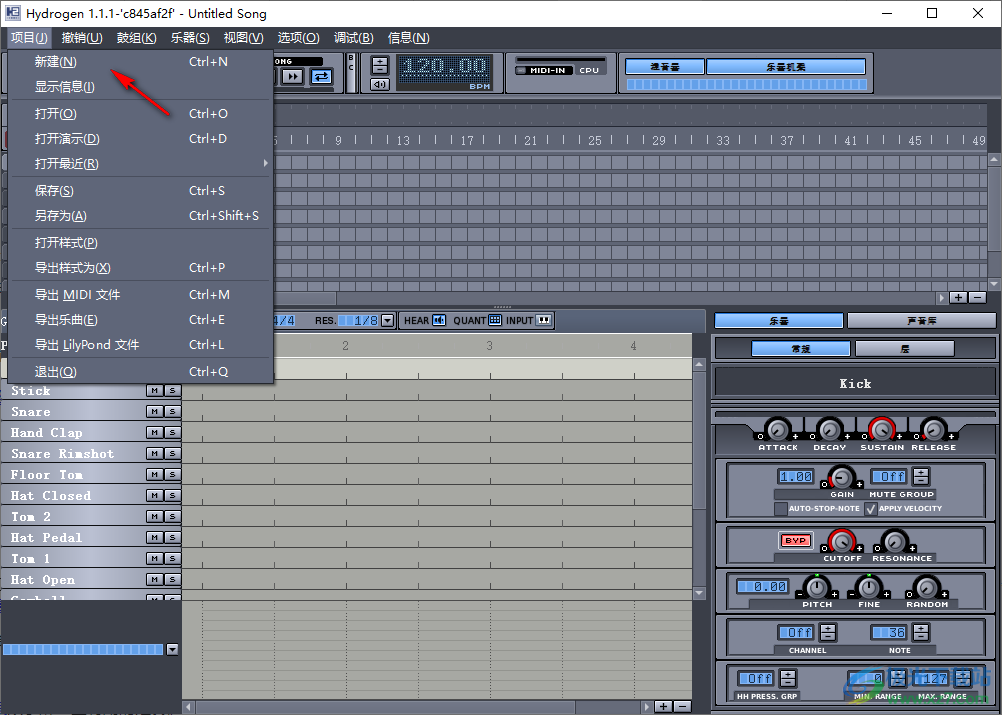The height and width of the screenshot is (715, 1002).
Task: Toggle the HEAR new notes icon
Action: tap(439, 320)
